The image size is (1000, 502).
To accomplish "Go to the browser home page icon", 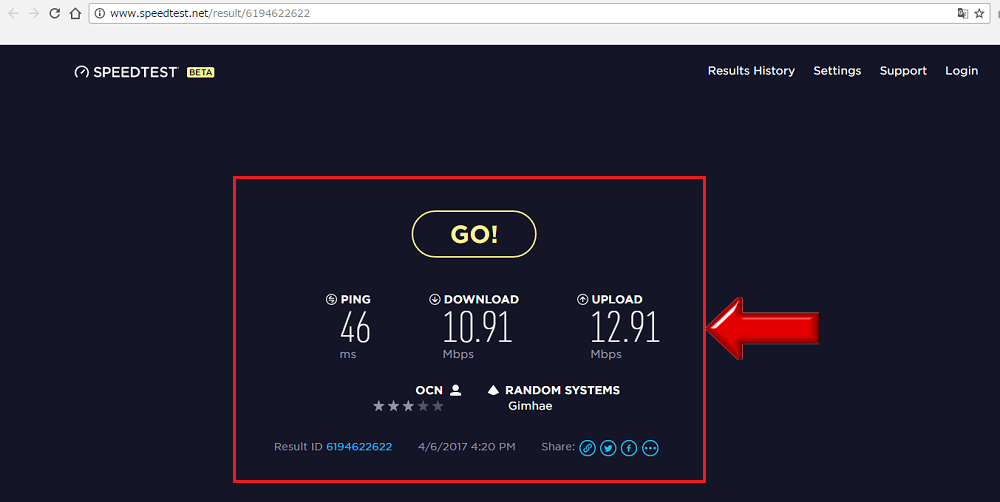I will 75,13.
